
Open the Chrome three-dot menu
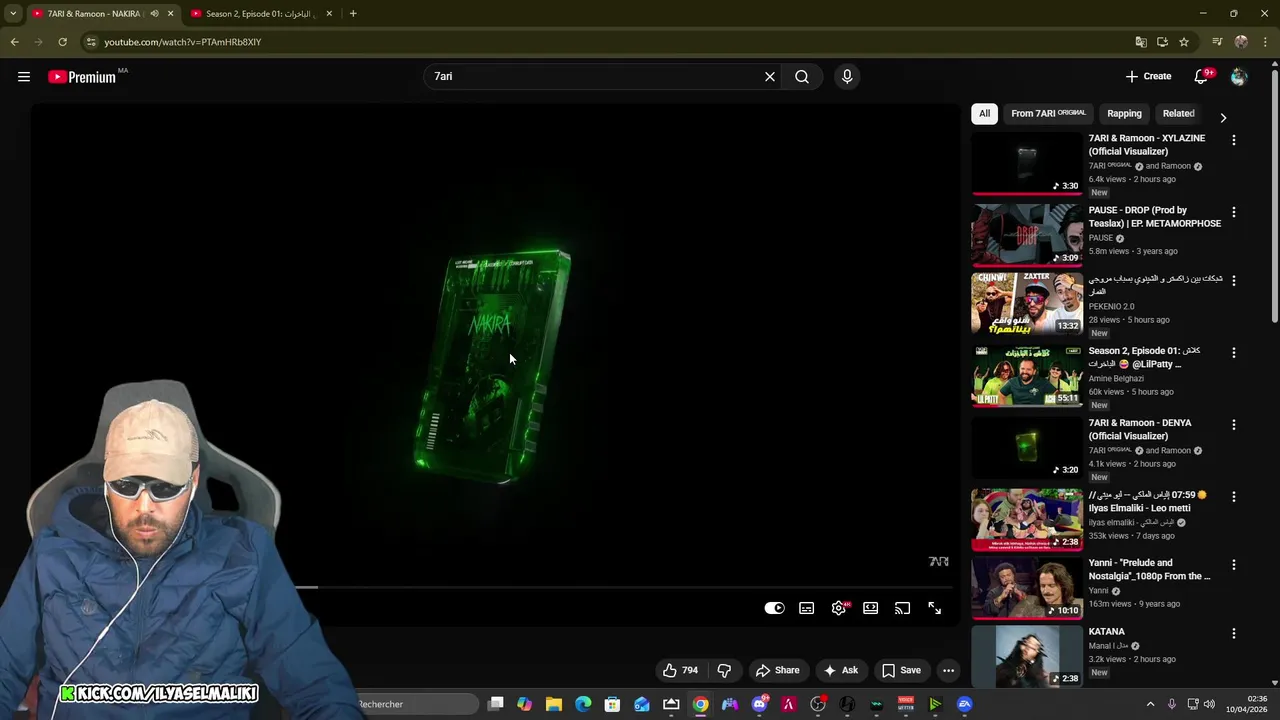pos(1265,42)
